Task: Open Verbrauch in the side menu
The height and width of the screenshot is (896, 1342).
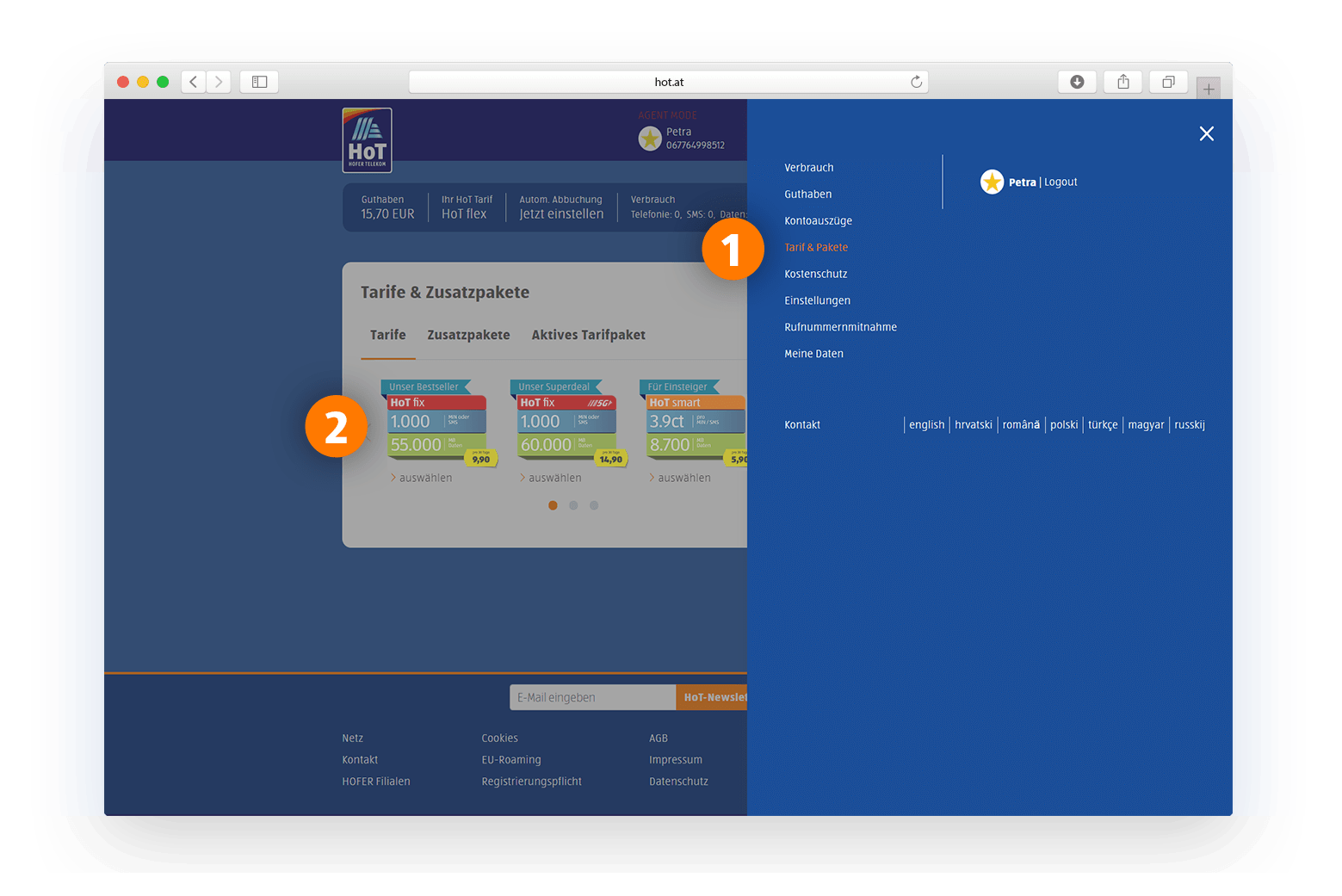Action: pyautogui.click(x=809, y=168)
